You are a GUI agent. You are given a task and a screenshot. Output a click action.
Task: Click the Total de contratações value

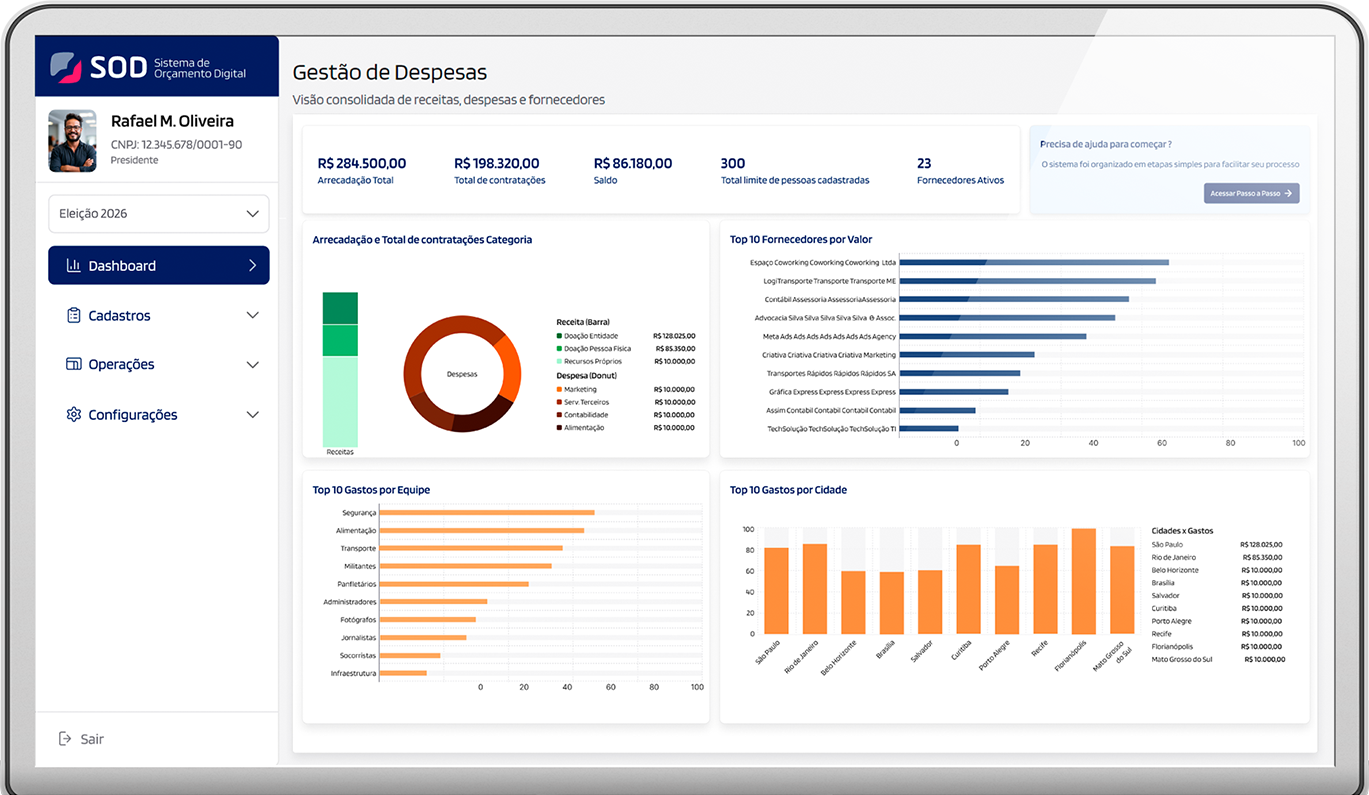click(497, 163)
